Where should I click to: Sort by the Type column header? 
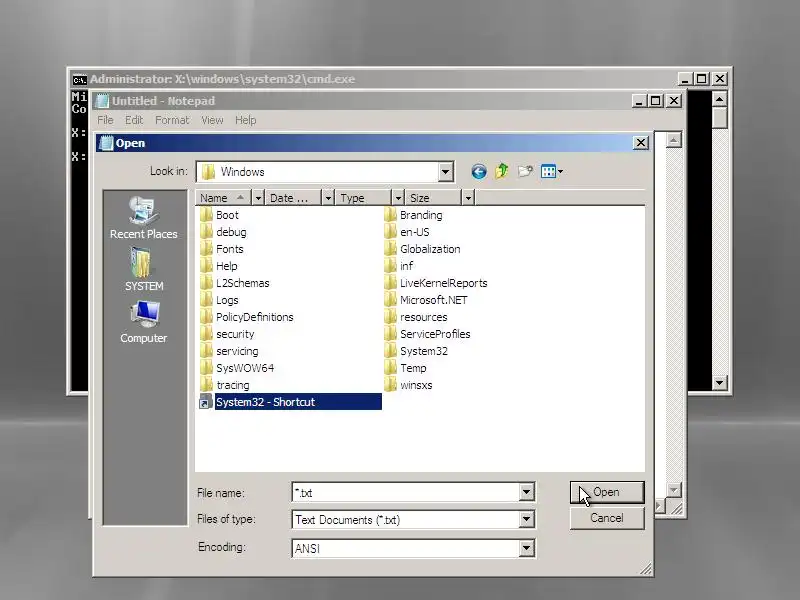pyautogui.click(x=363, y=197)
